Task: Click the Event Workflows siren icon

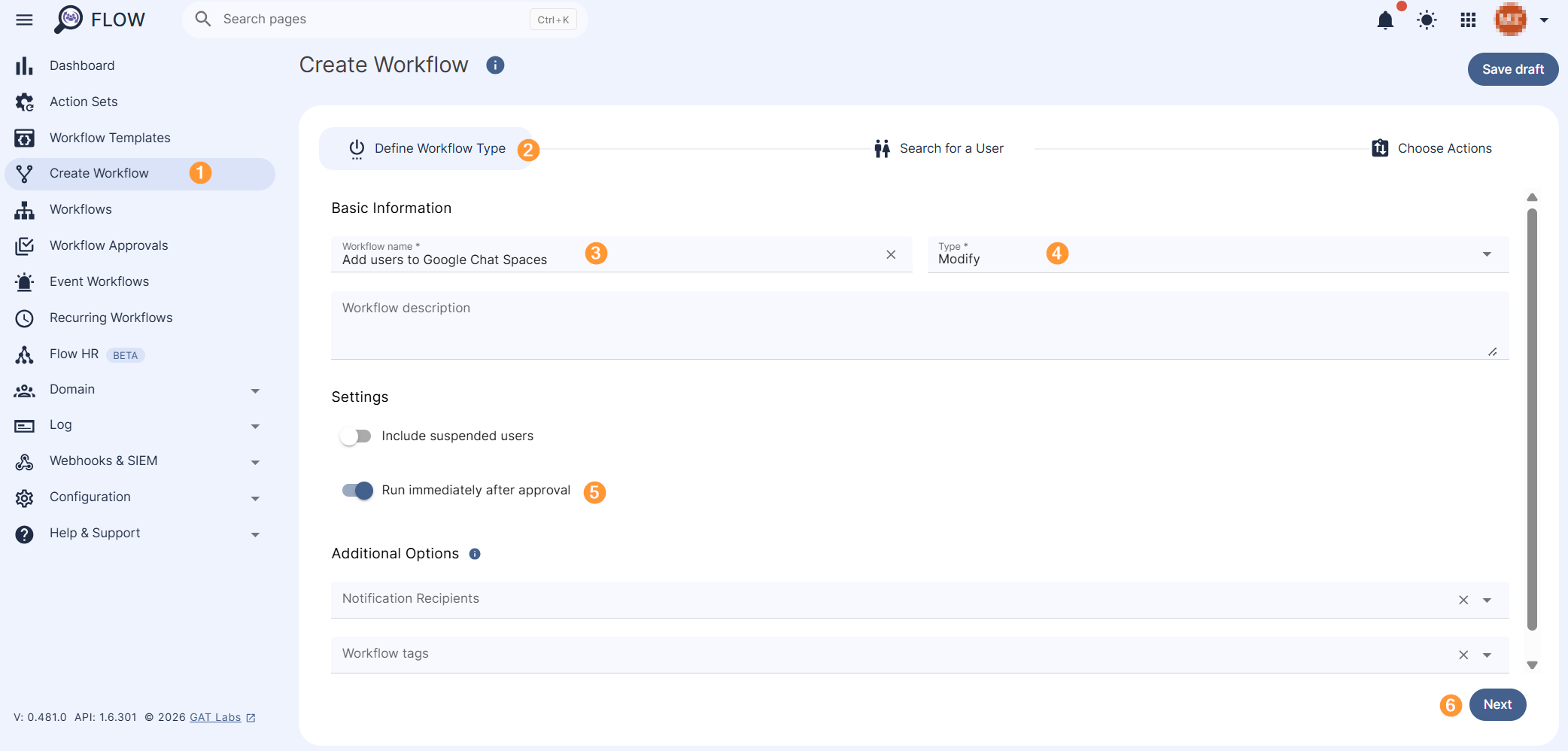Action: (x=24, y=282)
